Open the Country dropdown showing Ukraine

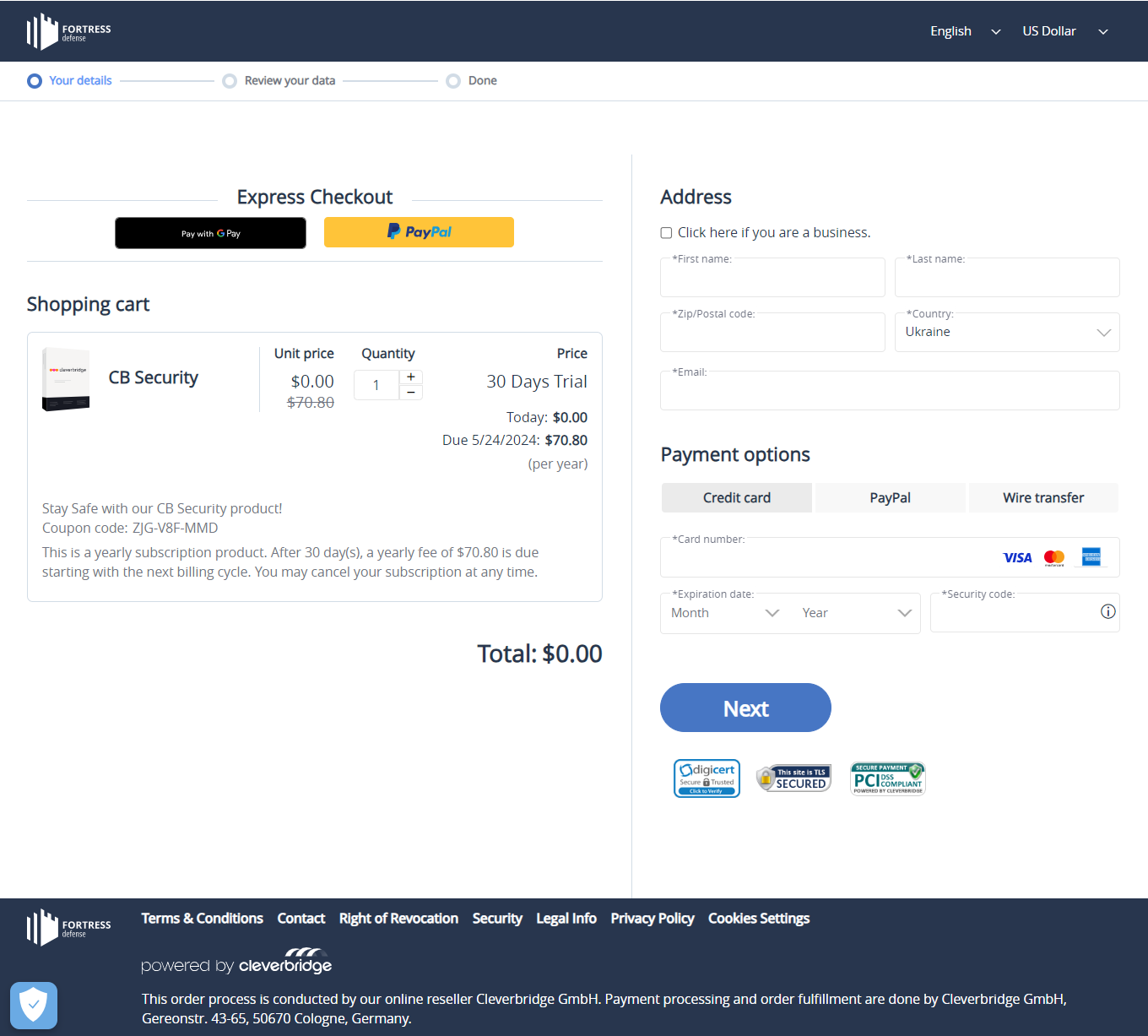point(1007,333)
